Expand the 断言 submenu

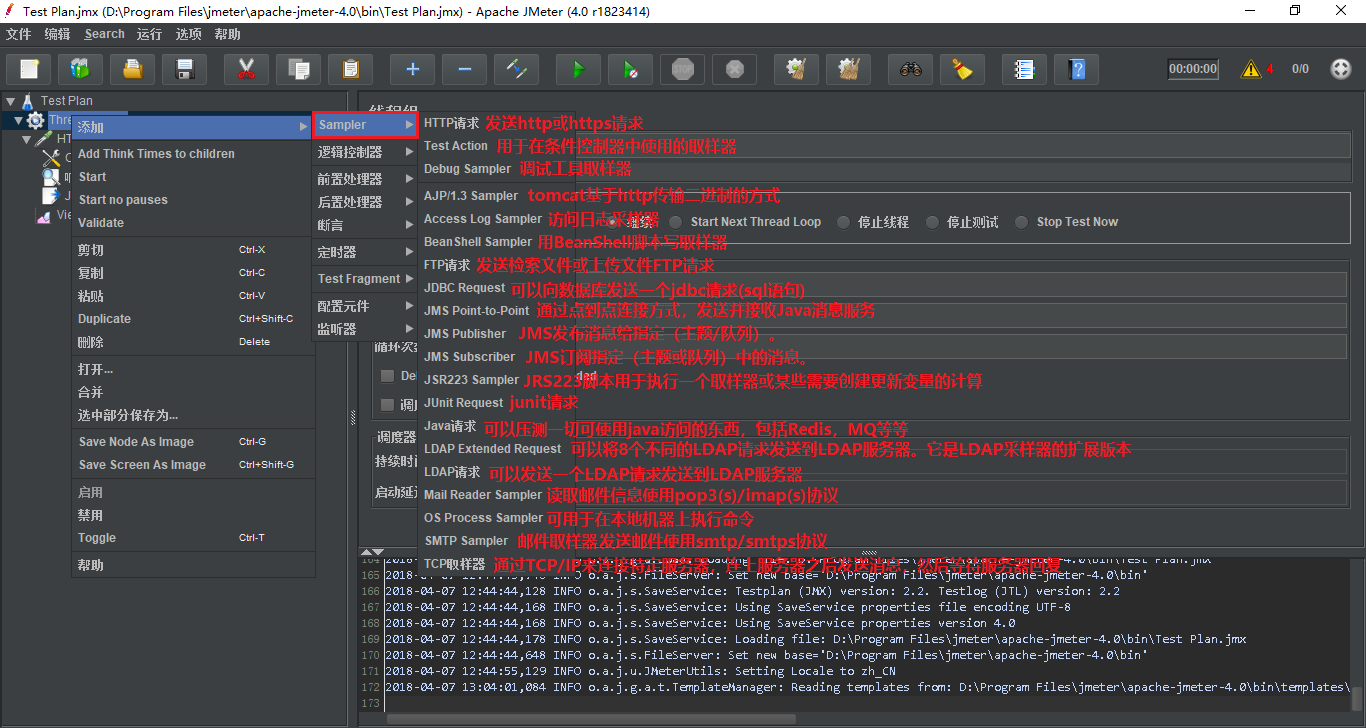pyautogui.click(x=365, y=225)
